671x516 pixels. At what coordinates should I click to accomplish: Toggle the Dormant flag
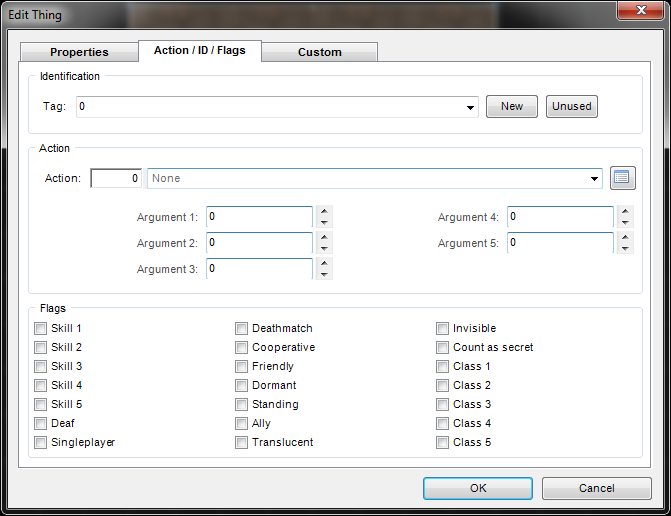point(241,386)
